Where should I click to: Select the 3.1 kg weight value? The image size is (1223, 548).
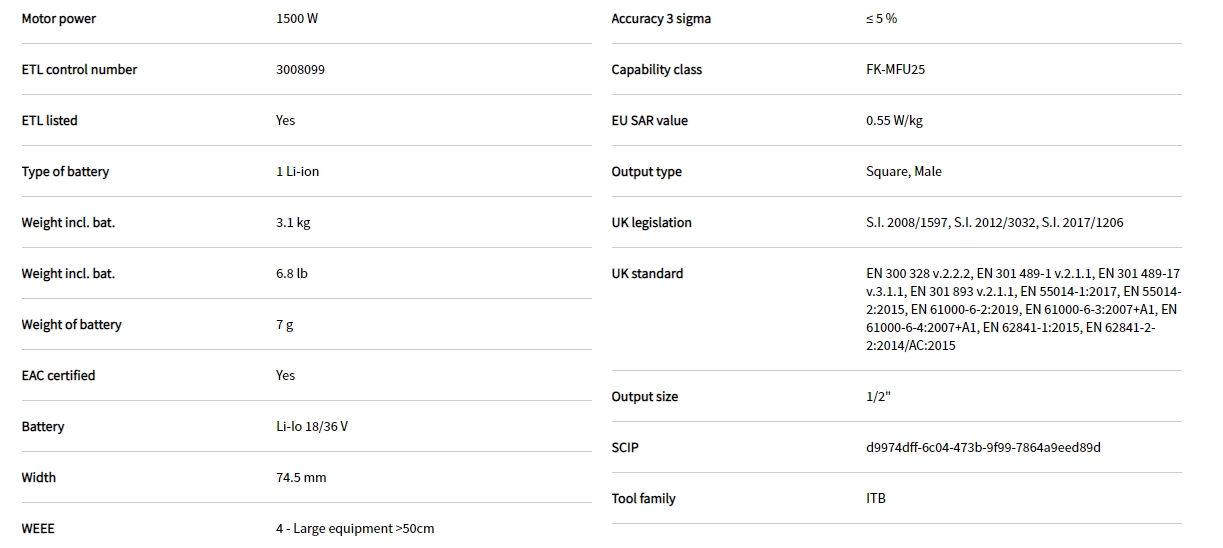293,223
